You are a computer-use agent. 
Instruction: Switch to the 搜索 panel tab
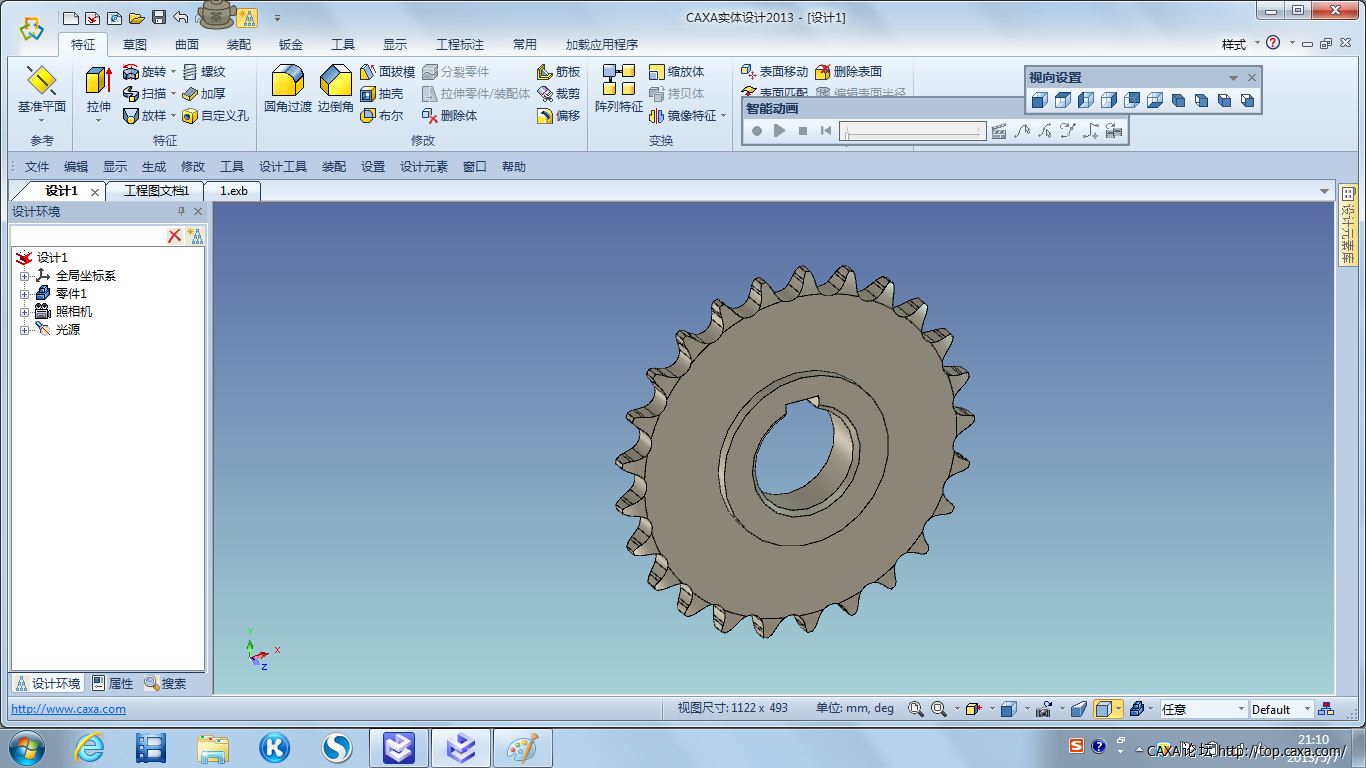click(x=166, y=684)
